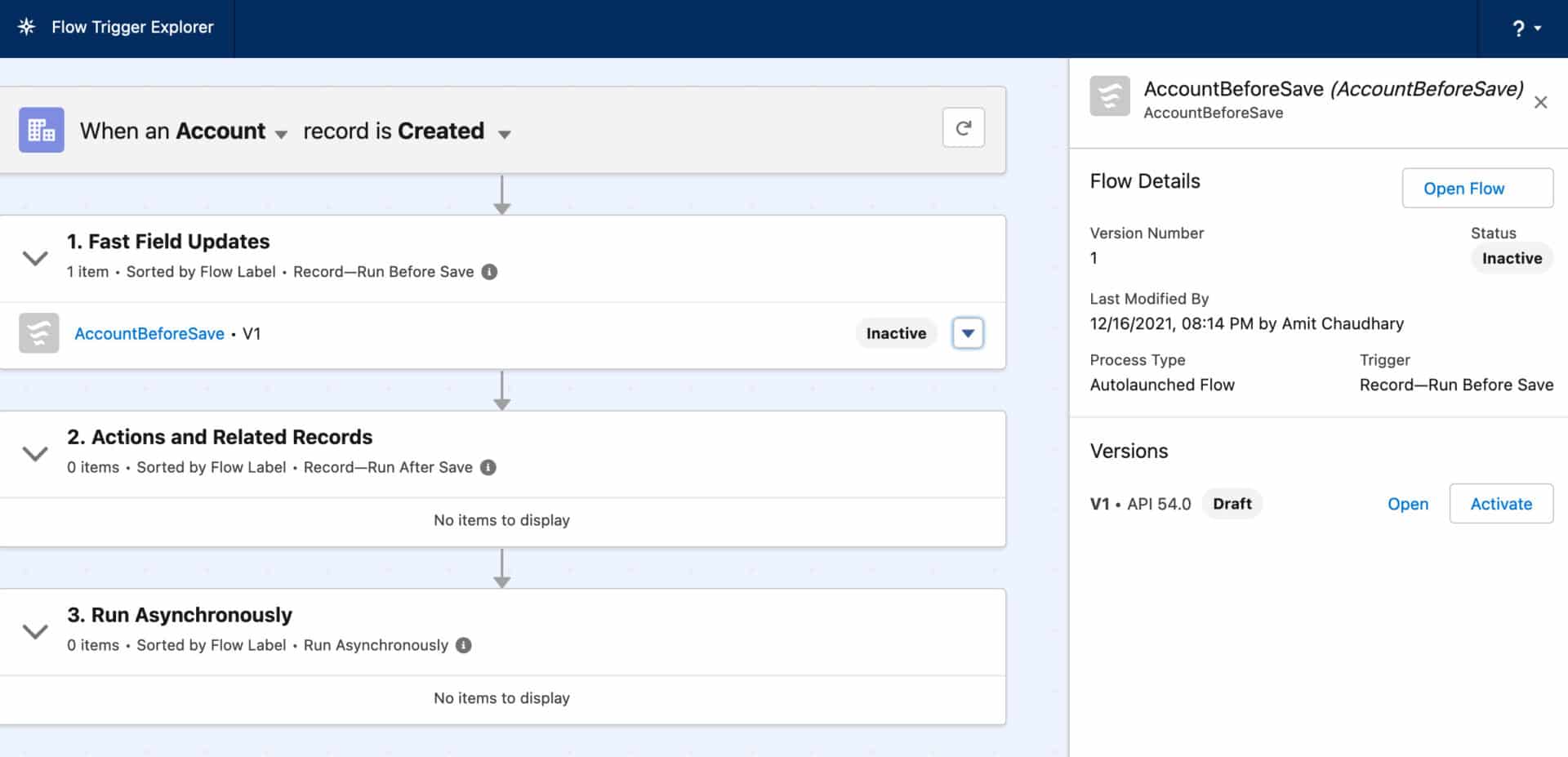This screenshot has height=757, width=1568.
Task: Click info icon beside Run Asynchronously
Action: coord(464,645)
